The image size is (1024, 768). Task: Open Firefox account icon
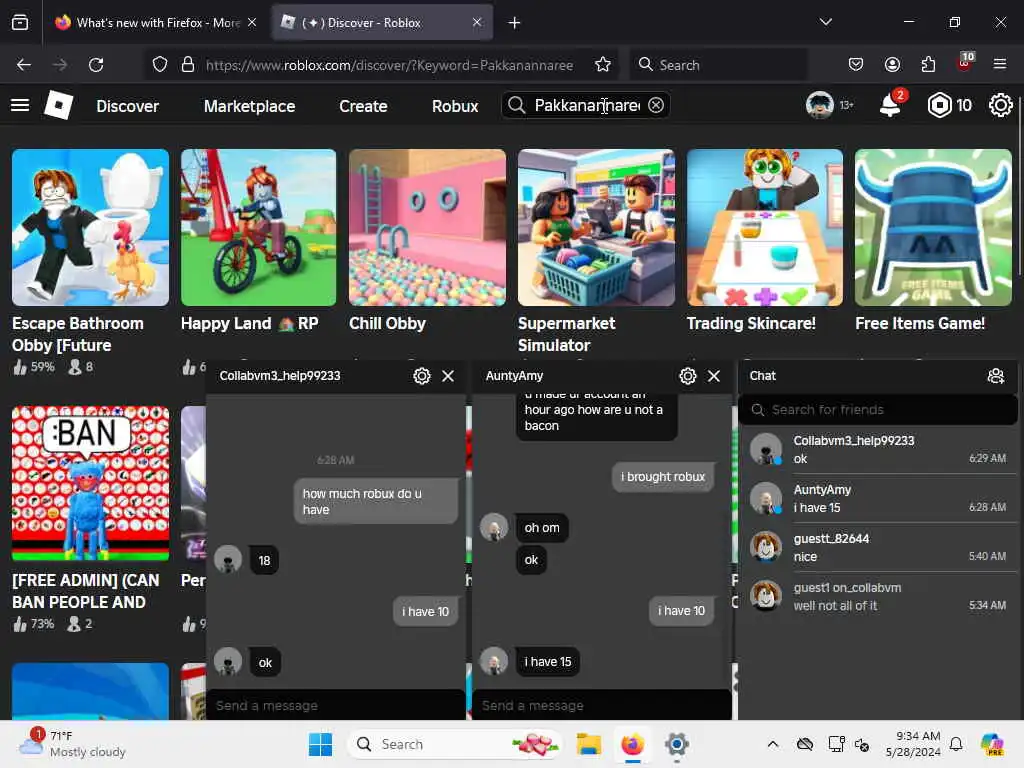(x=892, y=65)
